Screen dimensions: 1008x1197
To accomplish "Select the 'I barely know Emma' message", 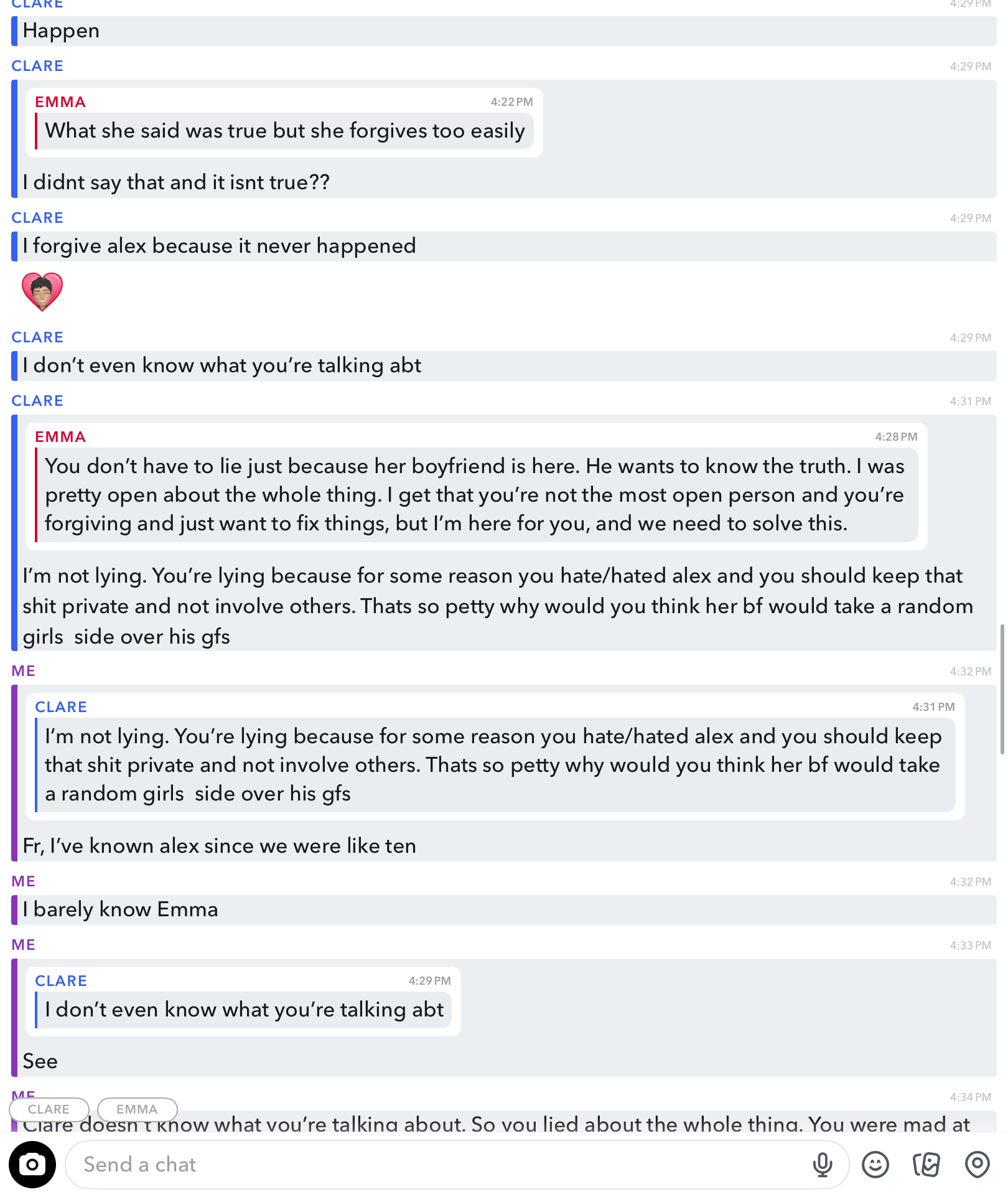I will [x=504, y=909].
